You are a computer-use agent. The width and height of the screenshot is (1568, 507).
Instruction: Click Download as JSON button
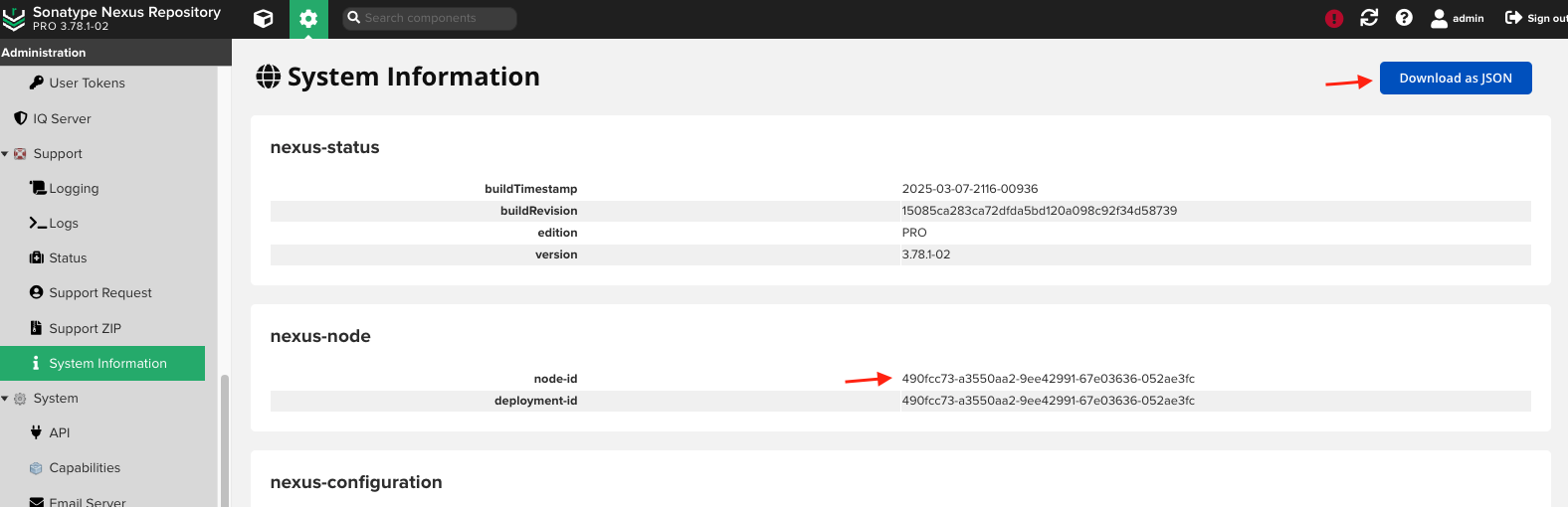pyautogui.click(x=1456, y=78)
